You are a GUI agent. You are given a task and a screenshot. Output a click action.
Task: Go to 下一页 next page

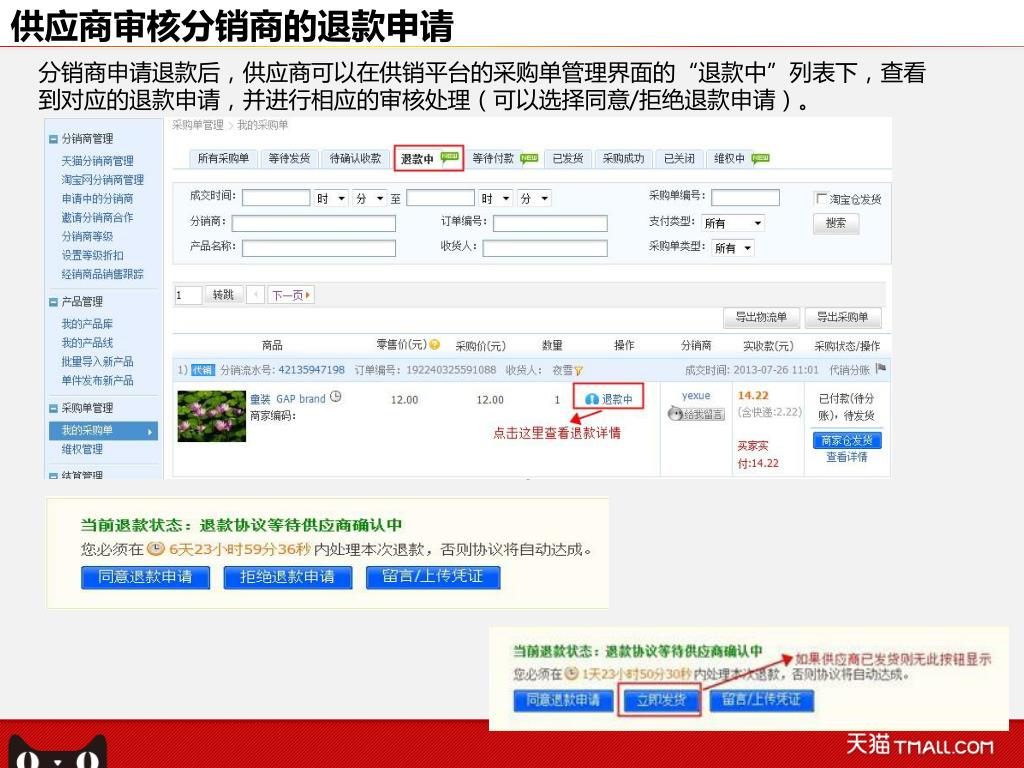point(291,295)
